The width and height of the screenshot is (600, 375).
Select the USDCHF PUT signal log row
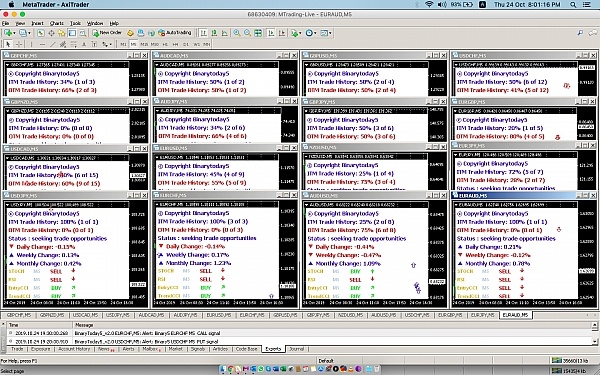[298, 341]
